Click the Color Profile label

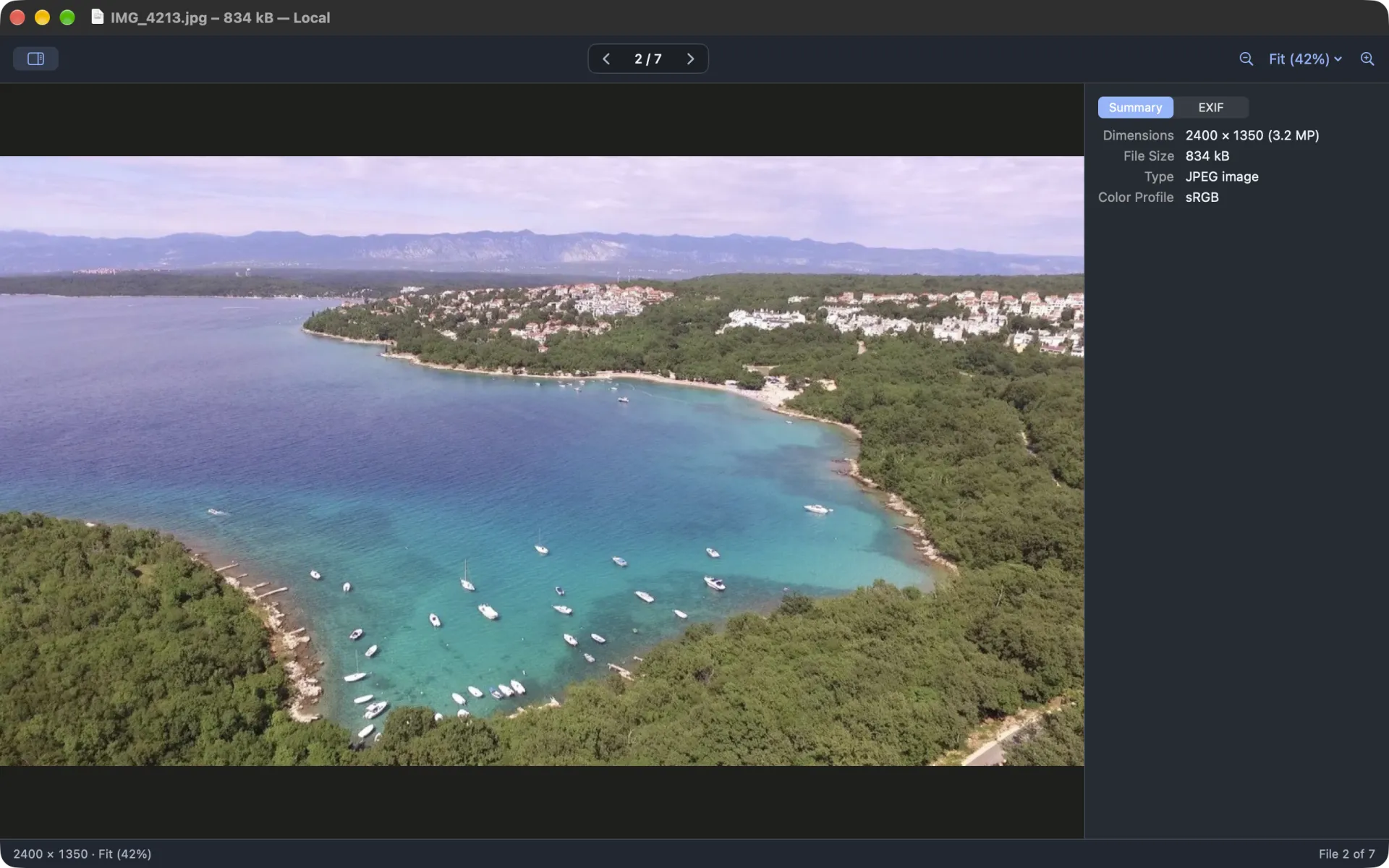click(x=1136, y=197)
